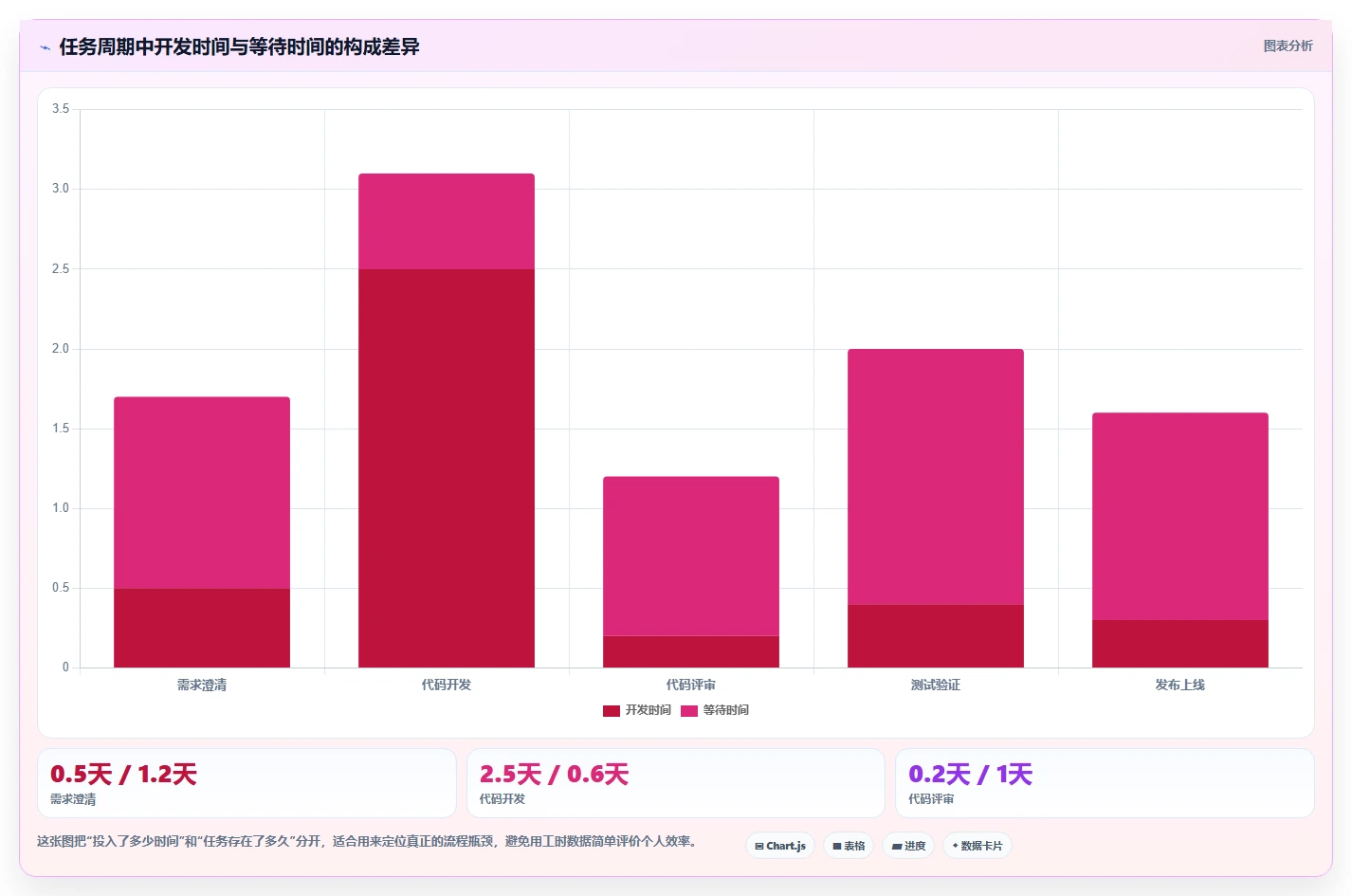Click the 需求澄清 waiting time bar segment
Viewport: 1352px width, 896px height.
pyautogui.click(x=202, y=492)
